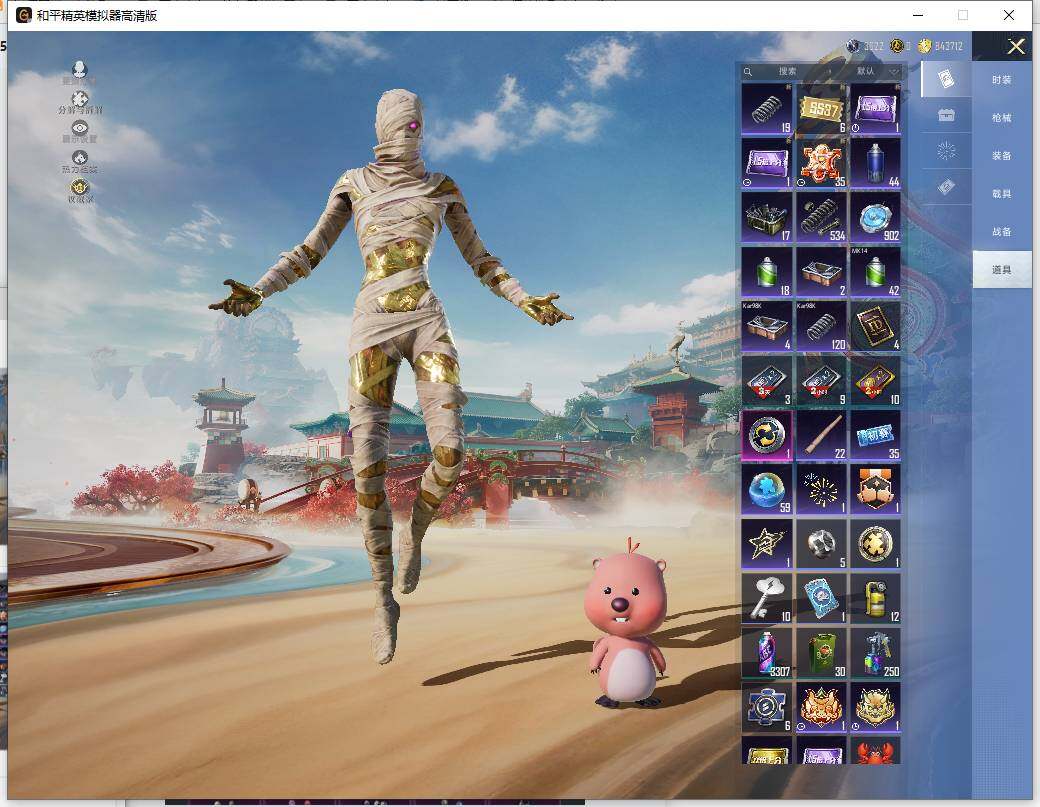Select the cloud key item with count 10
This screenshot has height=807, width=1040.
(x=767, y=598)
